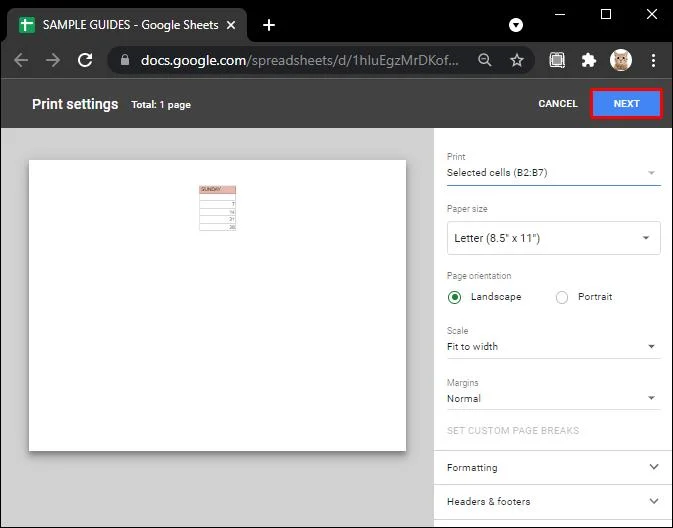Click SET CUSTOM PAGE BREAKS
This screenshot has height=528, width=673.
click(513, 431)
